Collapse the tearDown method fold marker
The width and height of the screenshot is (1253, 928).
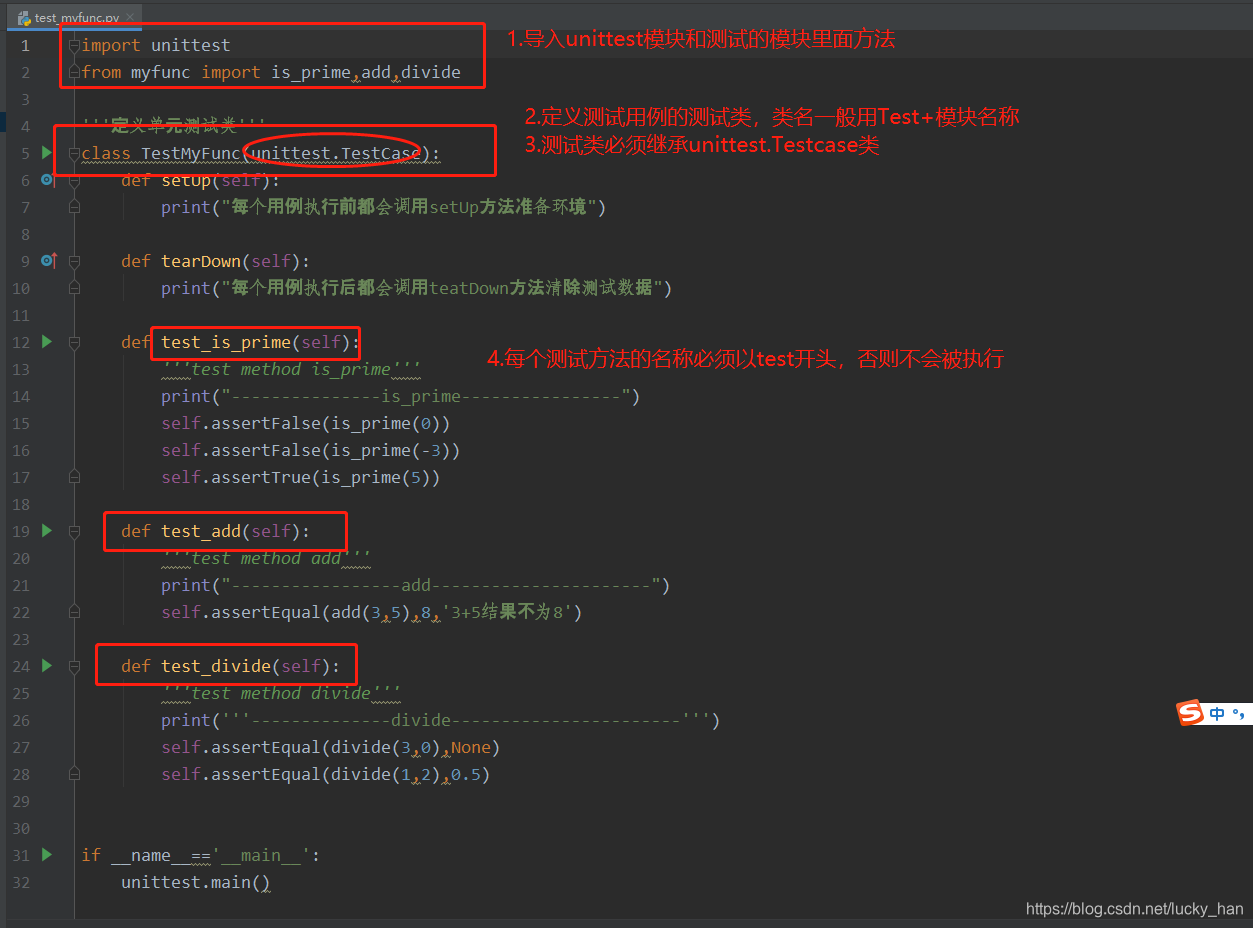pos(74,261)
